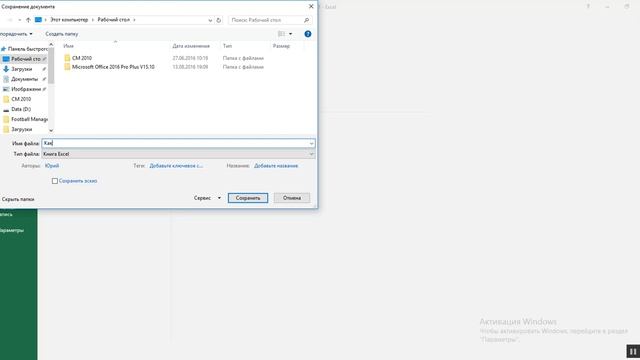Refresh the Рабочий стол folder listing
Viewport: 640px width, 360px height.
tap(219, 20)
